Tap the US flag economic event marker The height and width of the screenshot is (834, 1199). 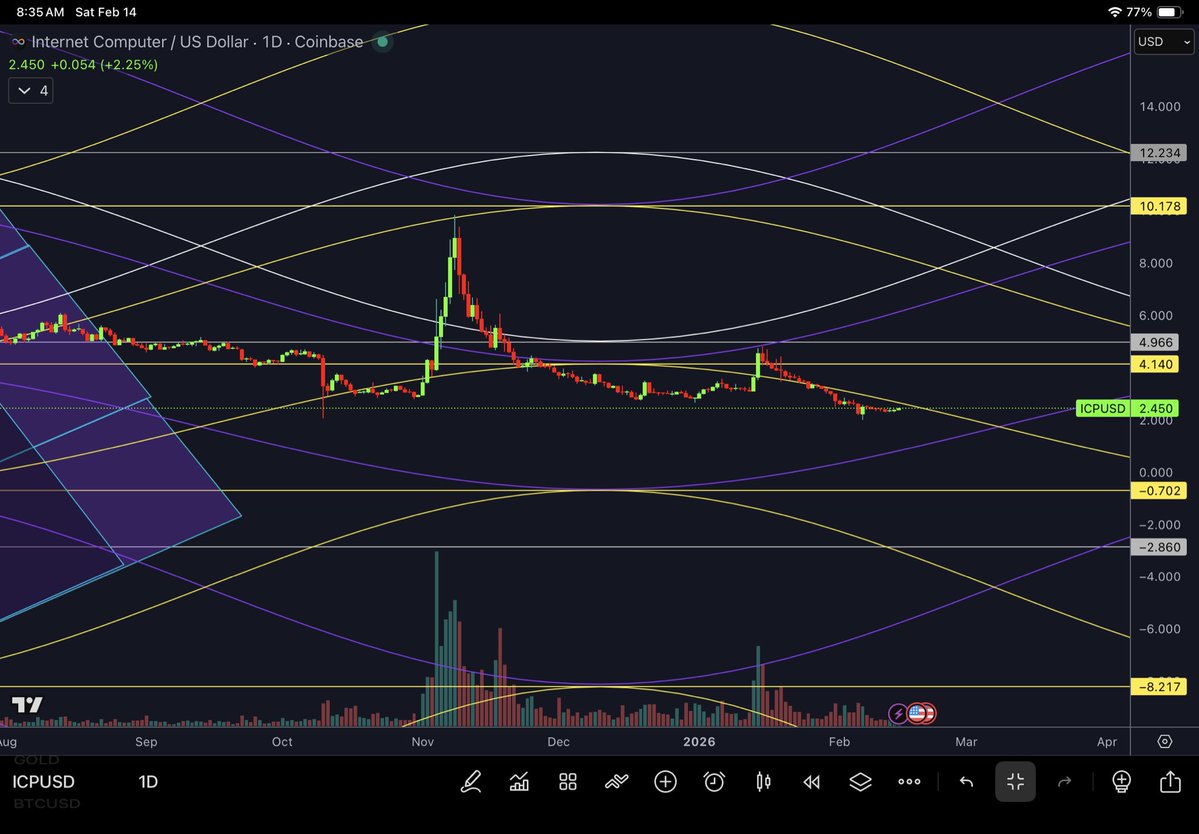917,714
